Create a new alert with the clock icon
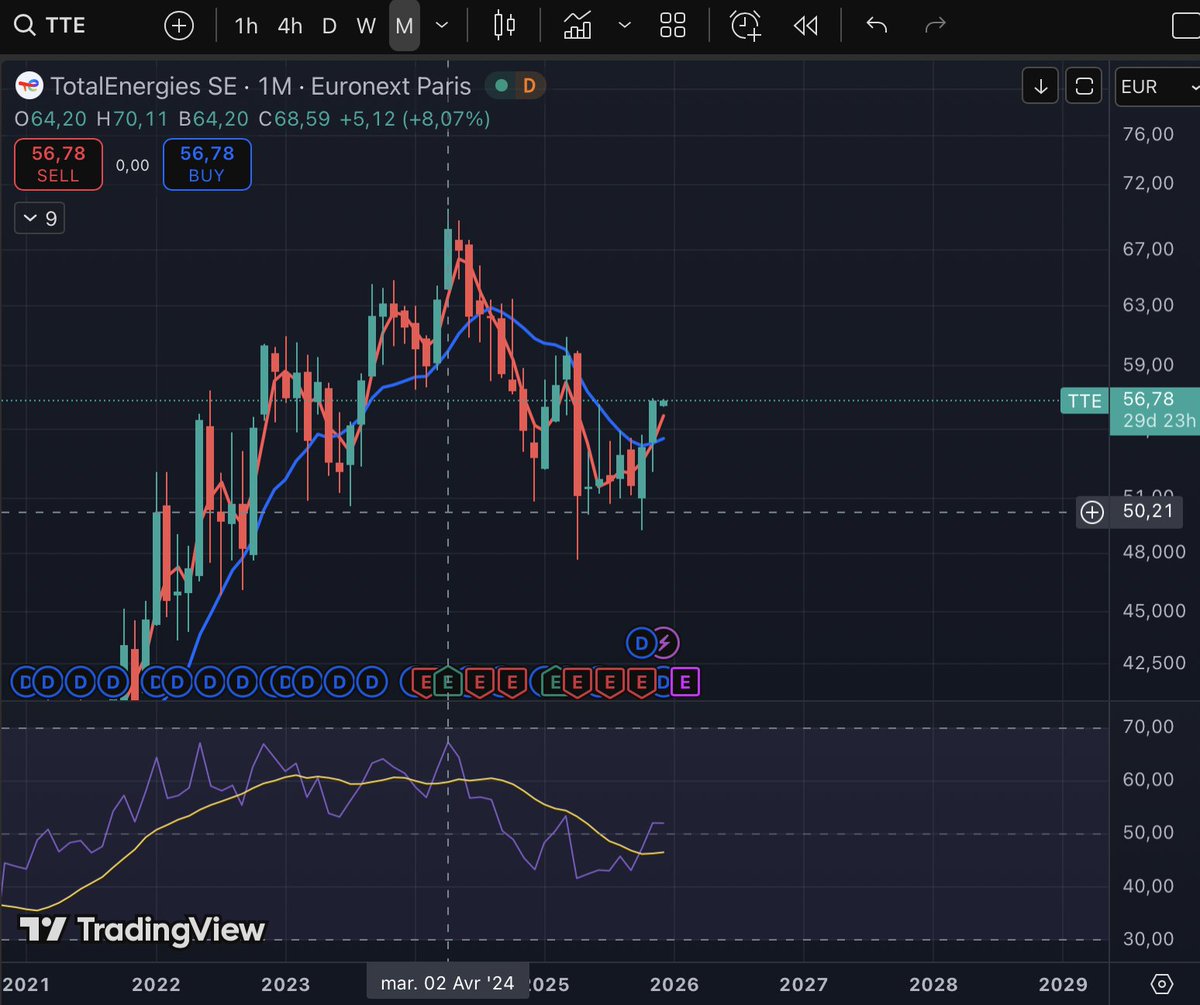Viewport: 1200px width, 1005px height. tap(746, 26)
